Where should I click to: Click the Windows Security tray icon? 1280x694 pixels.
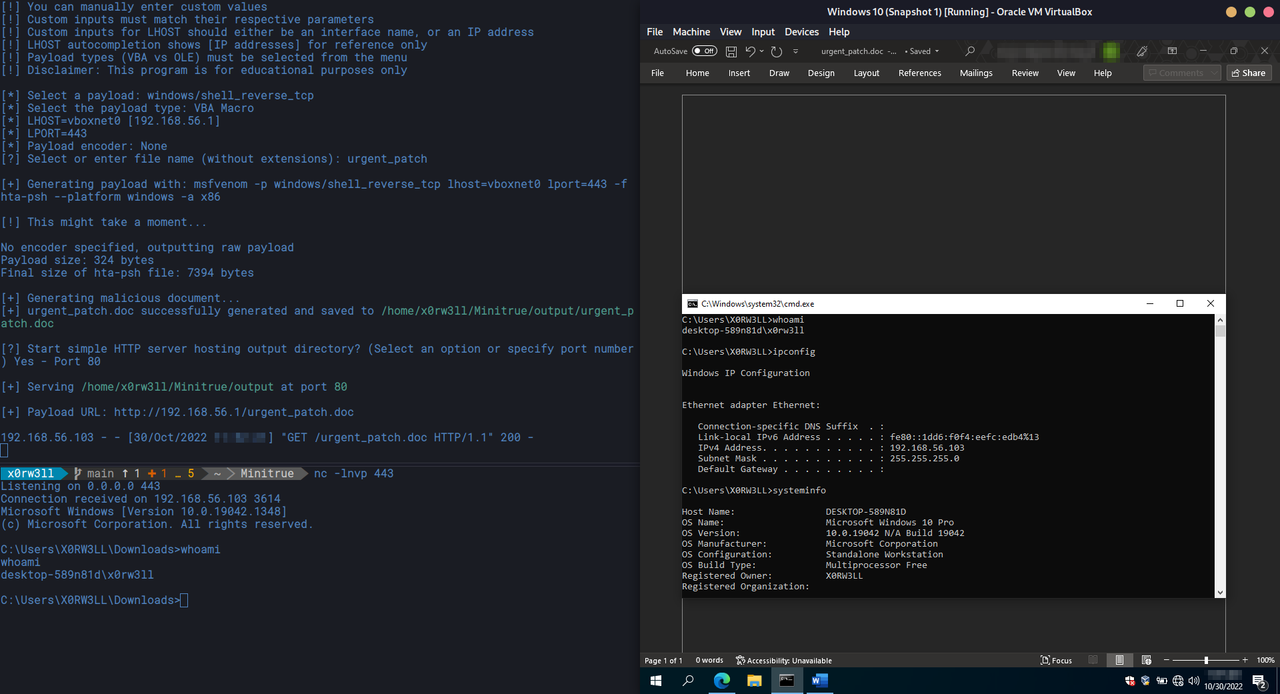[x=1130, y=681]
